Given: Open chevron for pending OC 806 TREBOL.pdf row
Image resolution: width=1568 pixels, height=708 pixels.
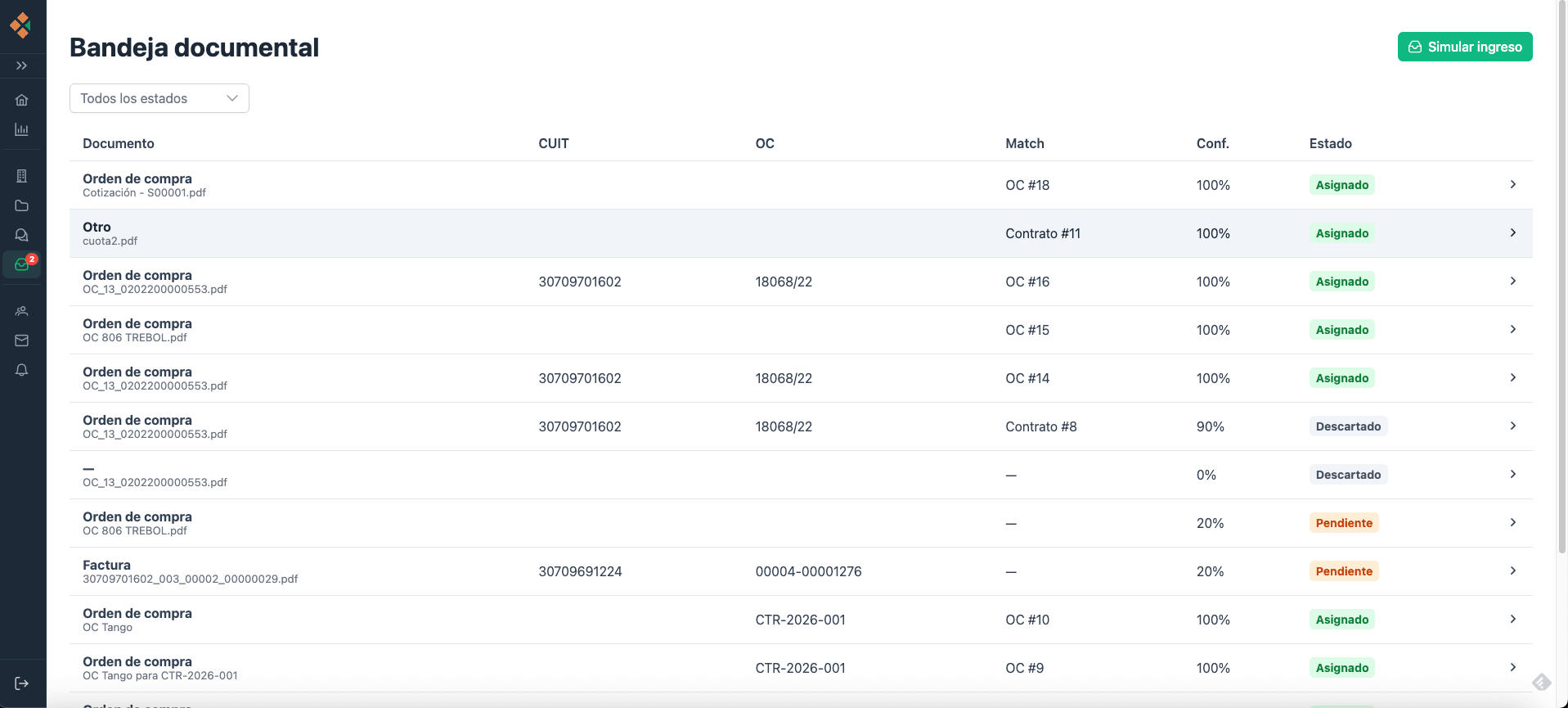Looking at the screenshot, I should (1512, 522).
